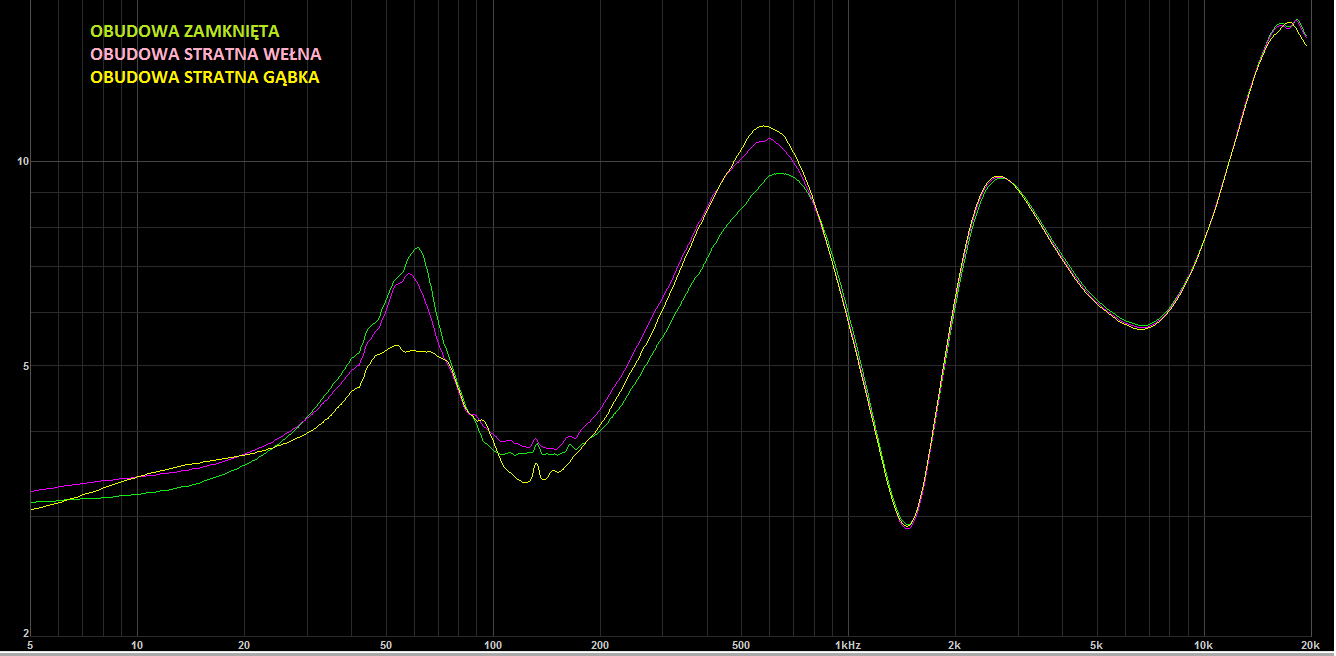
Task: Click the x-axis label 500
Action: [x=741, y=646]
